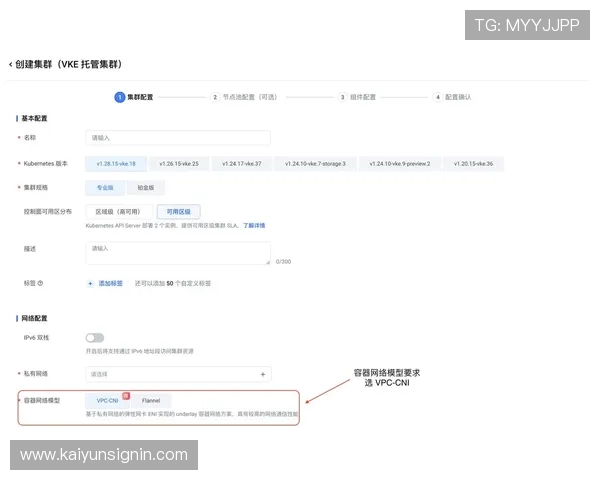The width and height of the screenshot is (600, 480).
Task: Open the 了解详情 link
Action: click(254, 225)
